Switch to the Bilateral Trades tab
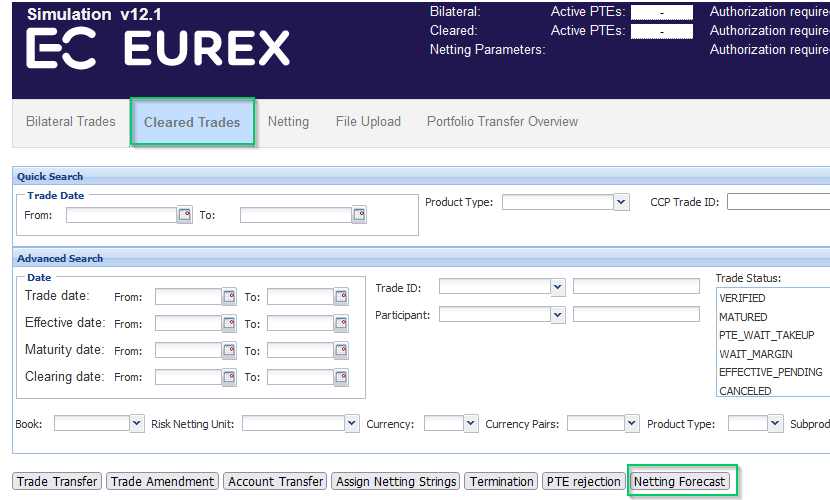 (x=71, y=122)
